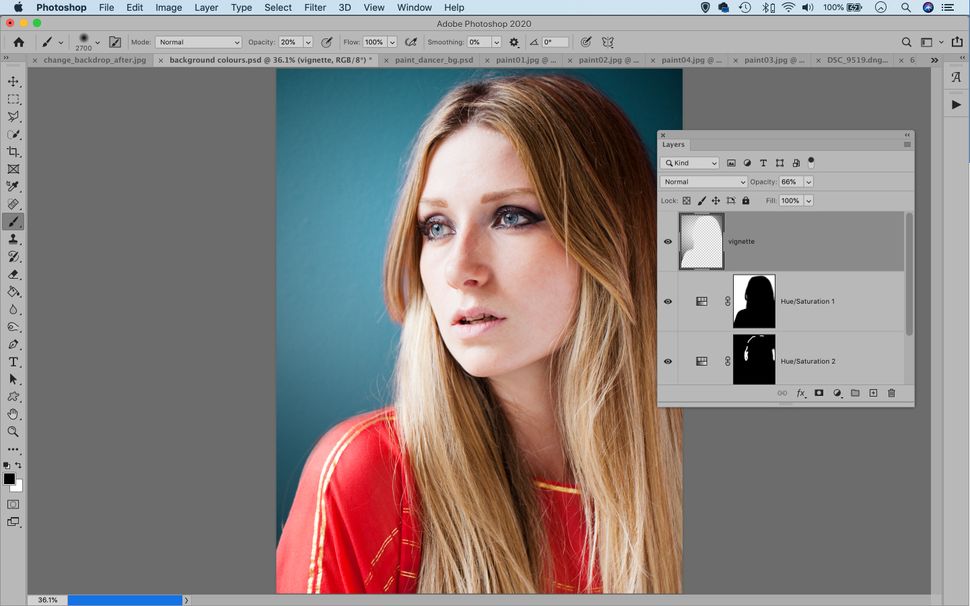Hide the vignette layer
The height and width of the screenshot is (606, 970).
[668, 241]
